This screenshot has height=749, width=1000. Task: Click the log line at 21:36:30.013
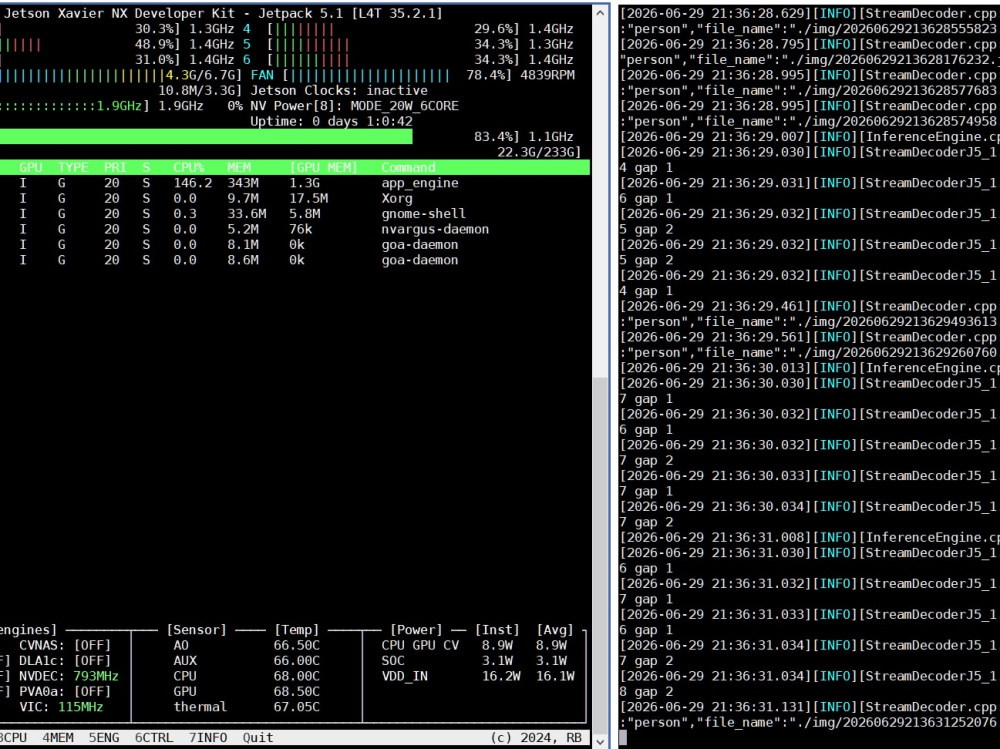[x=809, y=368]
